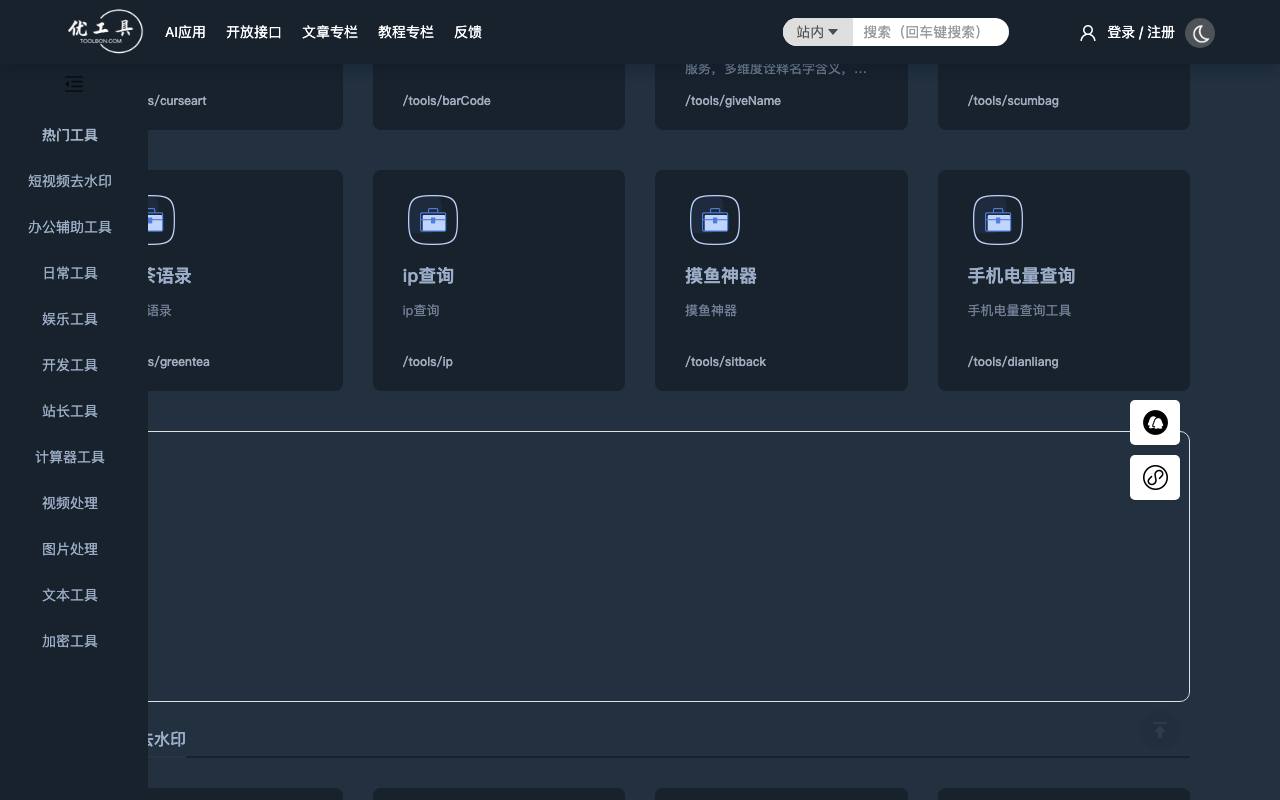This screenshot has width=1280, height=800.
Task: Open AI应用 in the top menu
Action: [x=185, y=32]
